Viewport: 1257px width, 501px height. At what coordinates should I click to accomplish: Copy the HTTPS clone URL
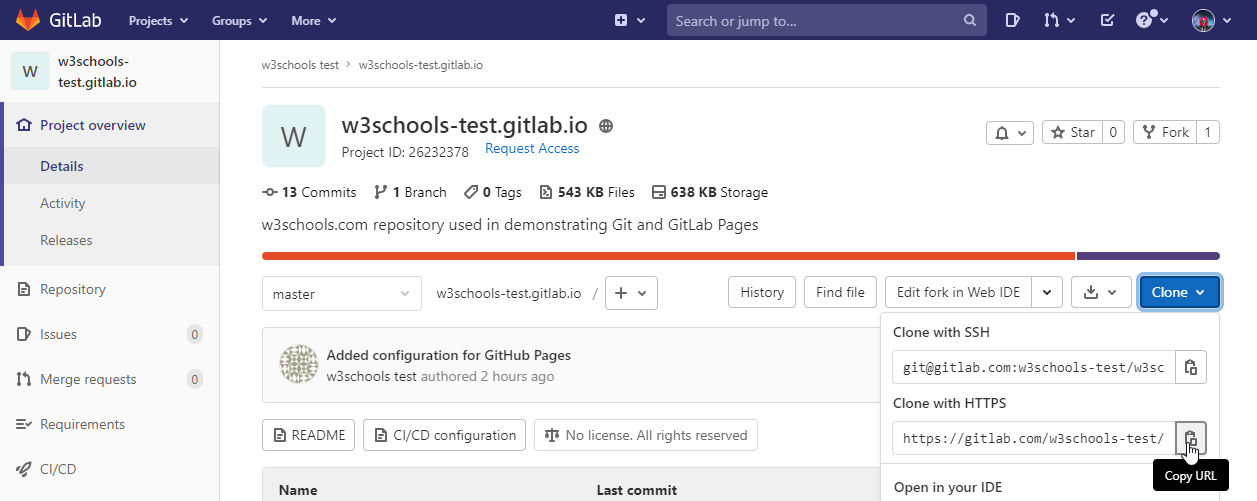[1191, 438]
